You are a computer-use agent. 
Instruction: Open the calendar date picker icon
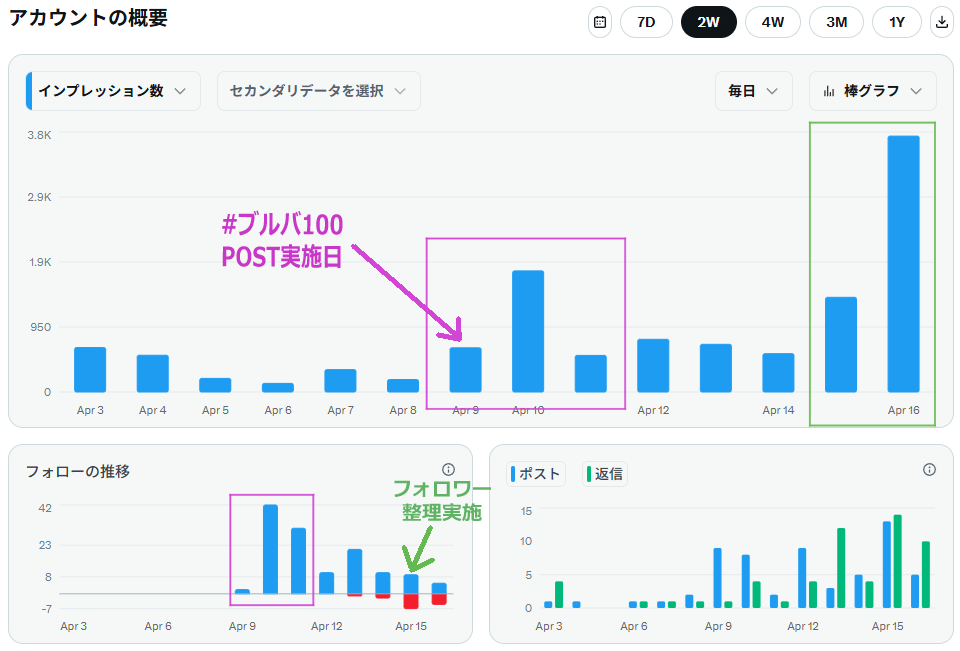pyautogui.click(x=600, y=22)
